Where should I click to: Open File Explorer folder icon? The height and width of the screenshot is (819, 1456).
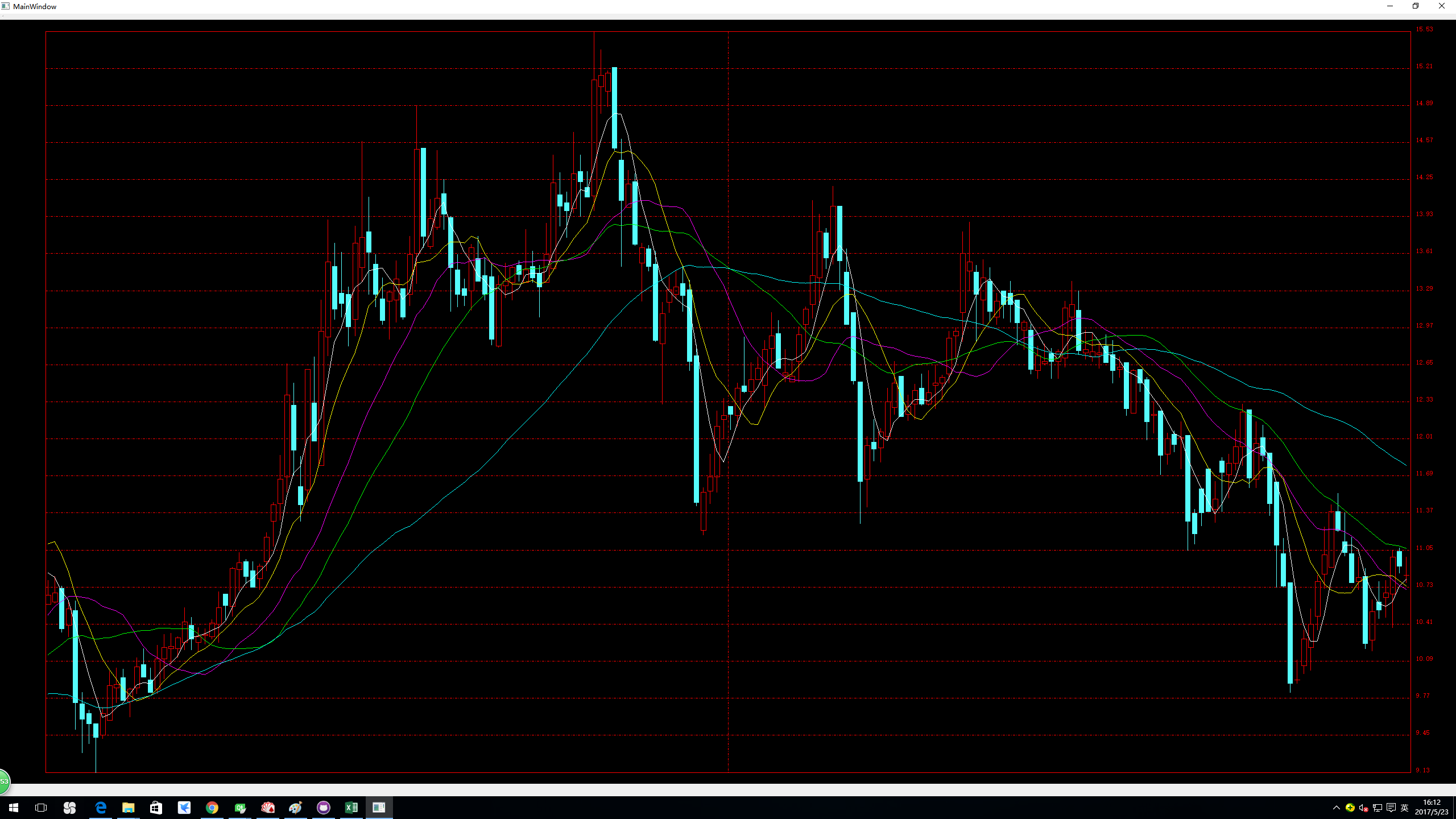coord(129,808)
